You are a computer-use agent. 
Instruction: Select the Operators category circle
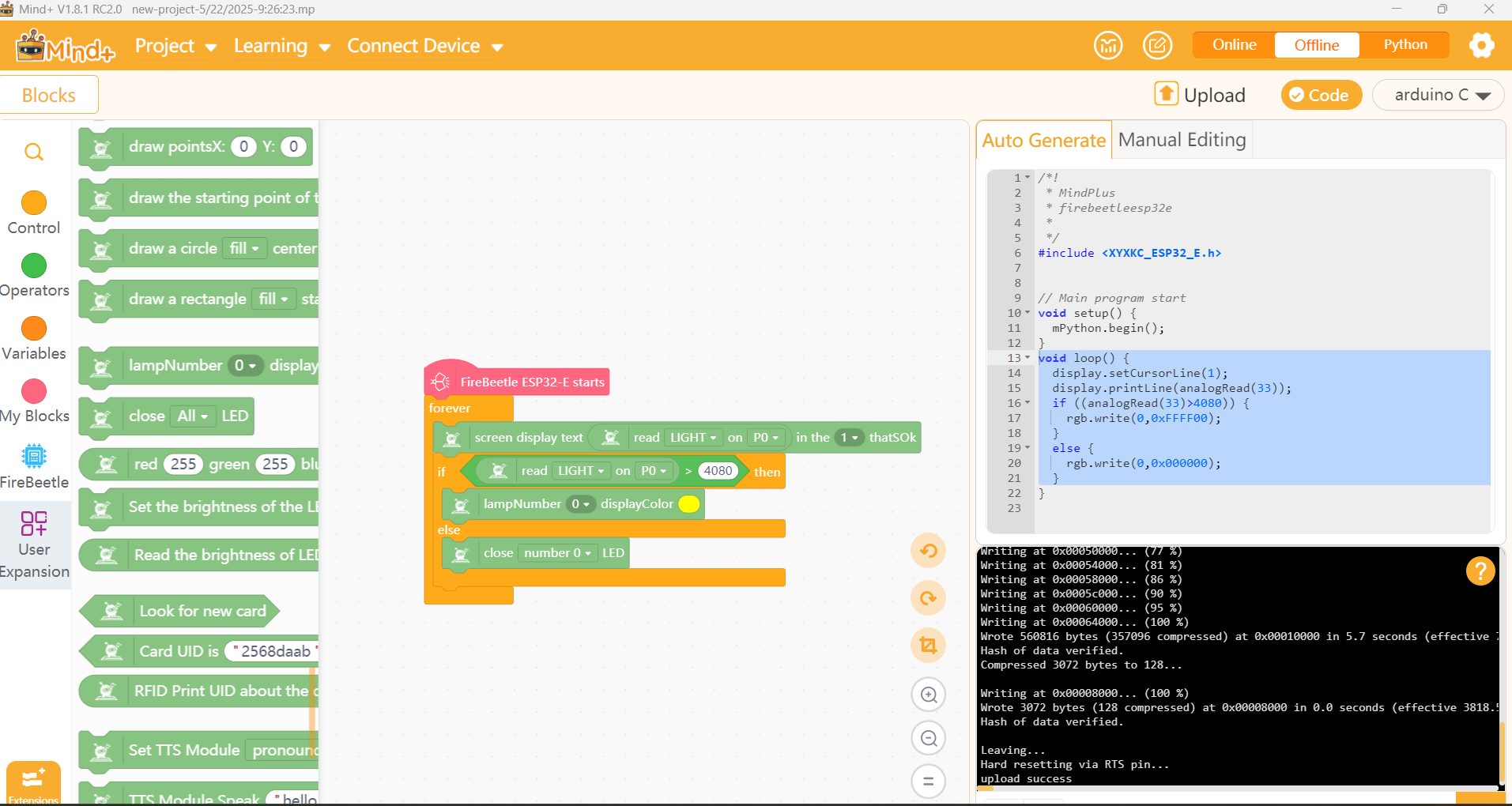[x=34, y=266]
